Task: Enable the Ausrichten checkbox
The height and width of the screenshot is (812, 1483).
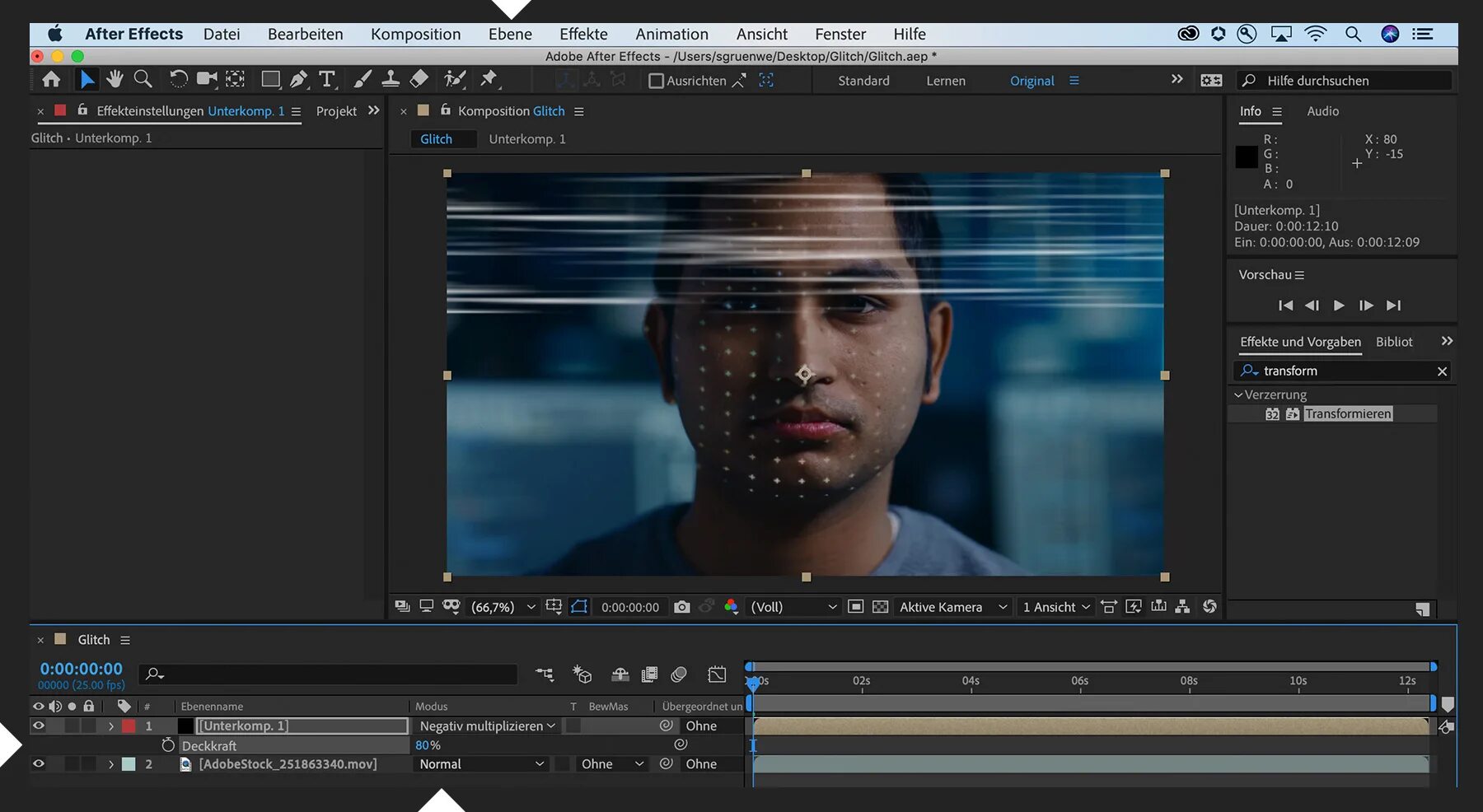Action: [x=656, y=81]
